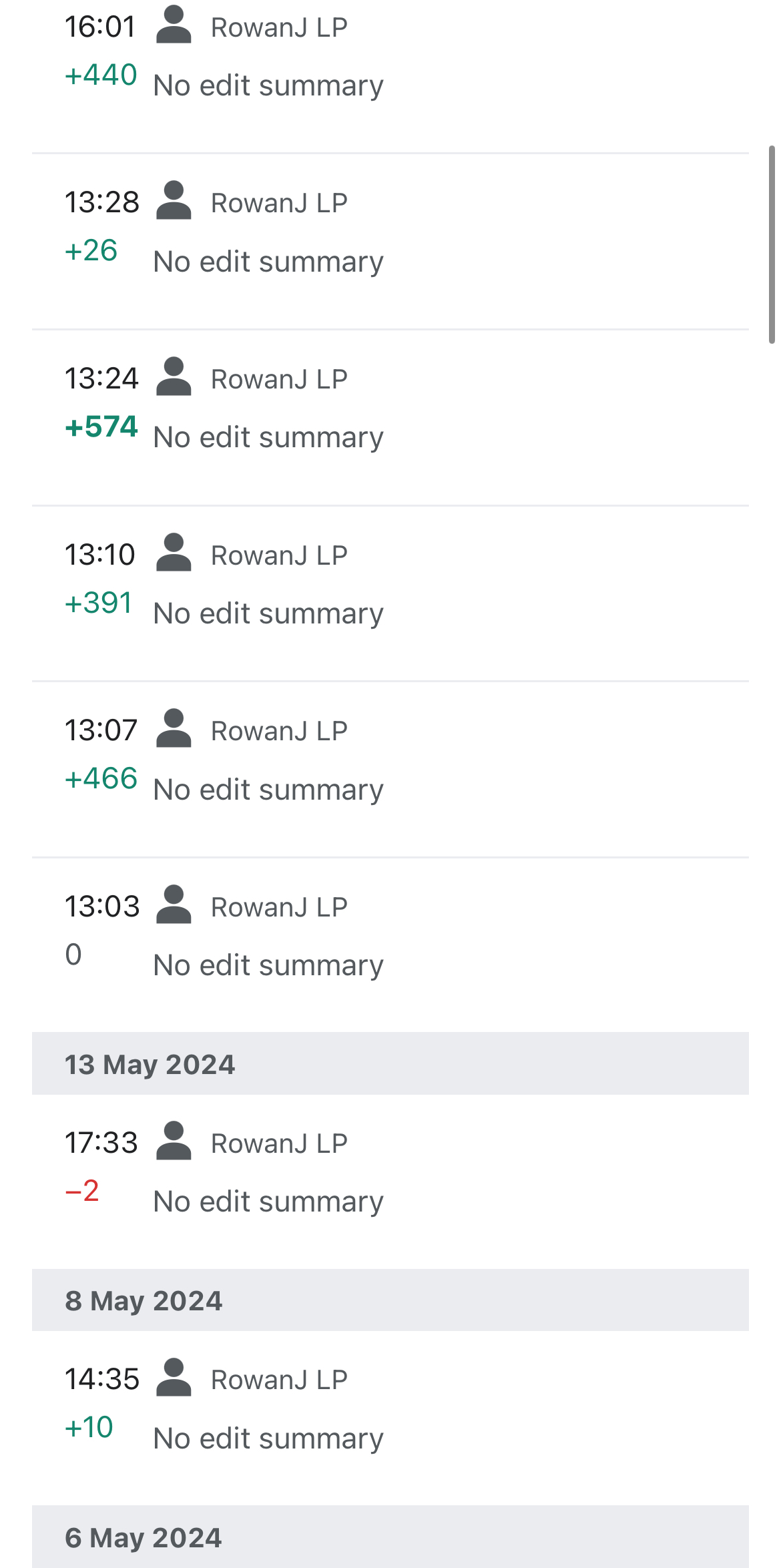This screenshot has width=781, height=1568.
Task: Click user icon on the 17:33 revision
Action: pos(174,1141)
